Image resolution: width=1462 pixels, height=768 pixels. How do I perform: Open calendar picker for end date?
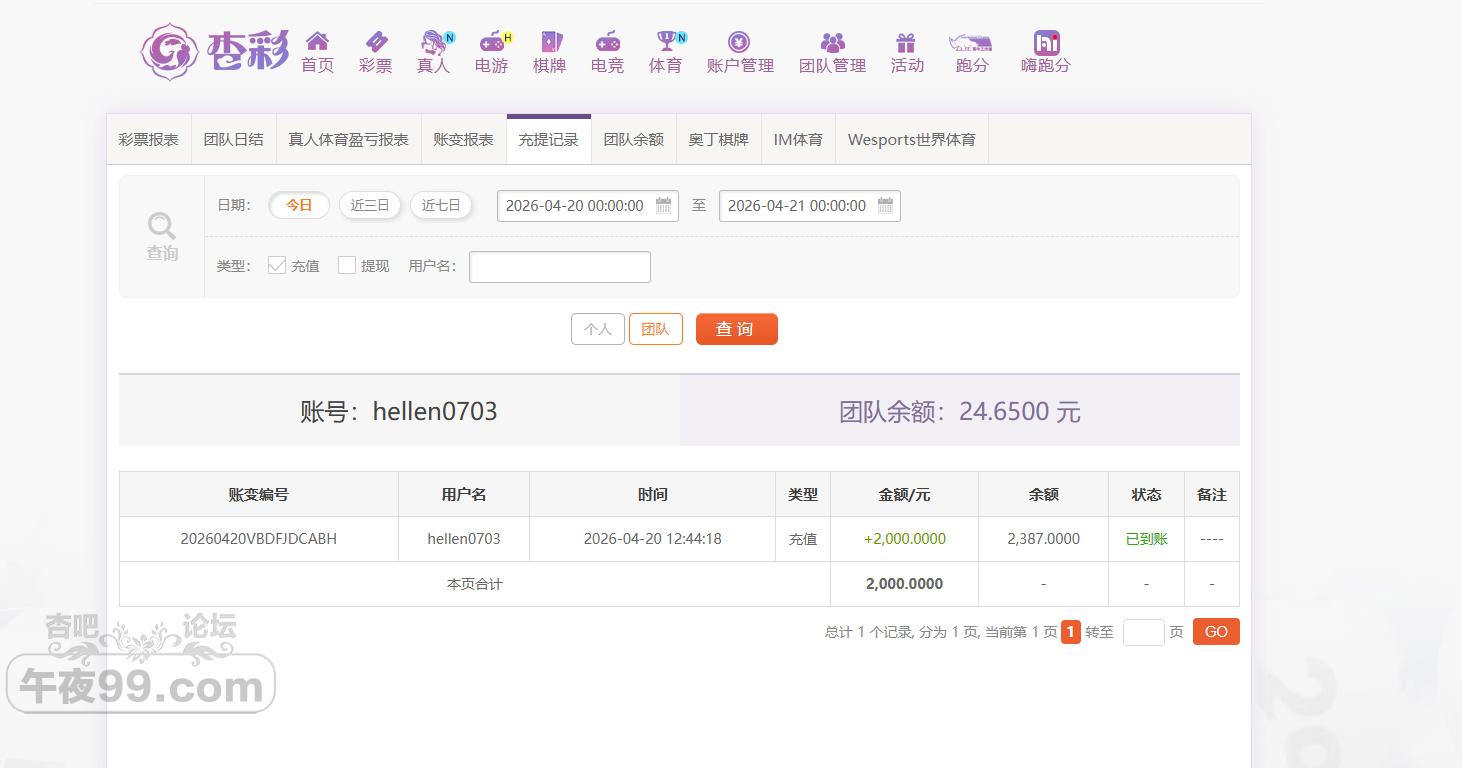(885, 206)
